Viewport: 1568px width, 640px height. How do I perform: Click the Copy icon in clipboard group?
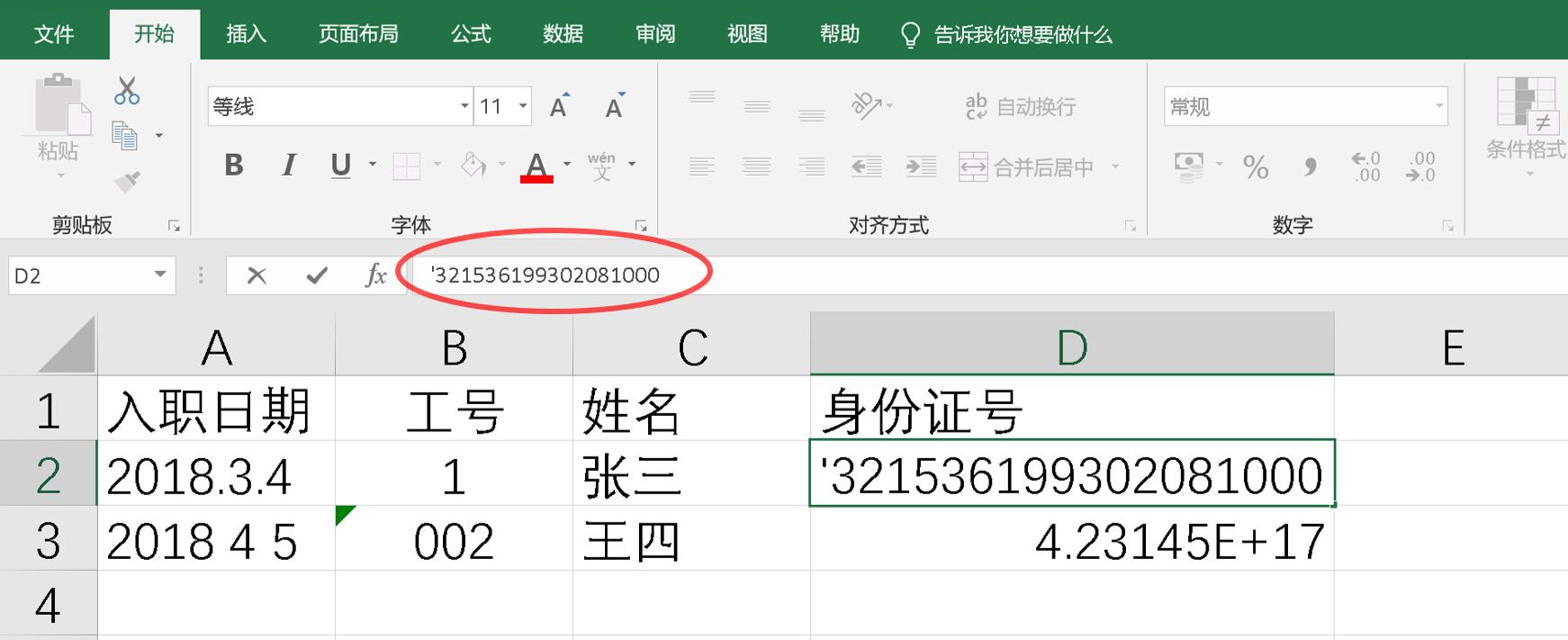pos(124,136)
